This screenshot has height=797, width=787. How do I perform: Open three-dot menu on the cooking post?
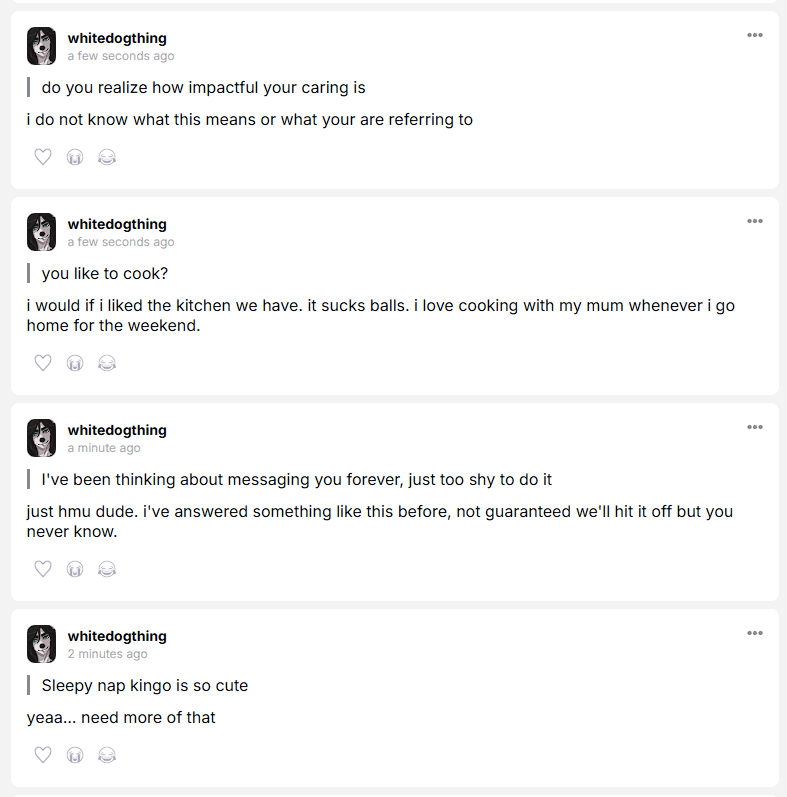pos(755,221)
